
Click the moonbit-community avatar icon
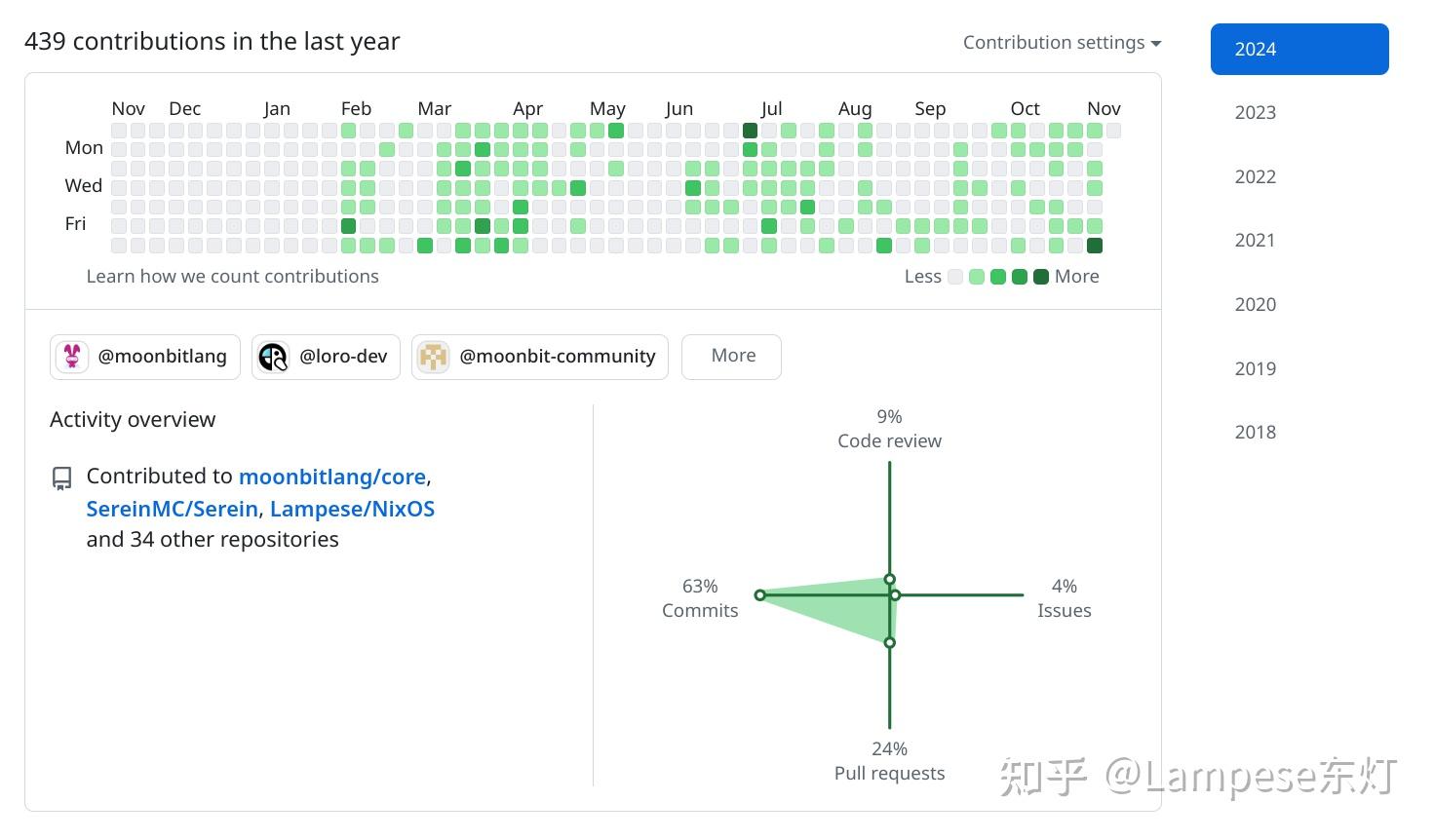[x=433, y=357]
